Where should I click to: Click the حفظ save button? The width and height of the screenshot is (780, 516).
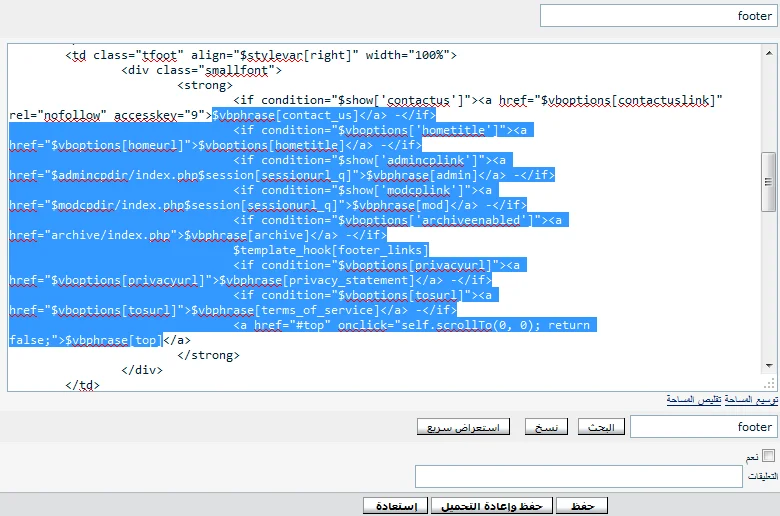pos(582,506)
